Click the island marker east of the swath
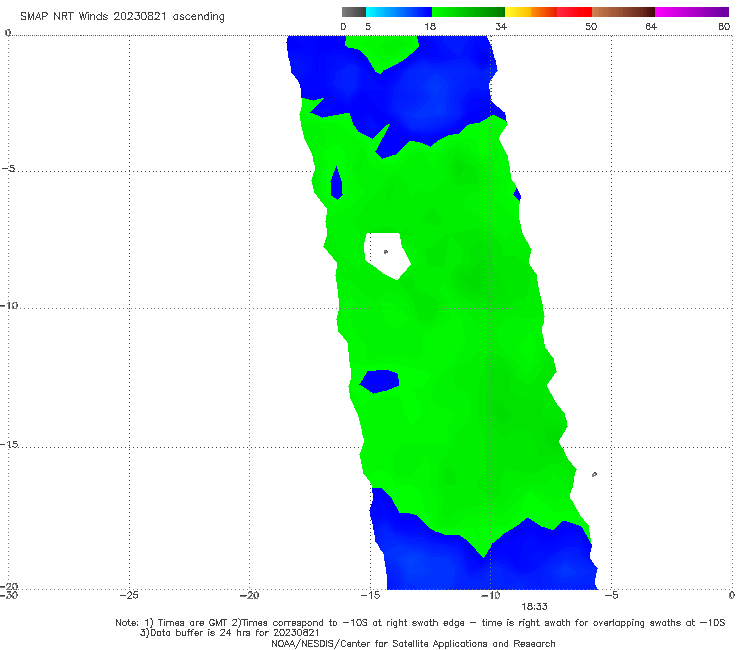The image size is (740, 650). coord(594,474)
